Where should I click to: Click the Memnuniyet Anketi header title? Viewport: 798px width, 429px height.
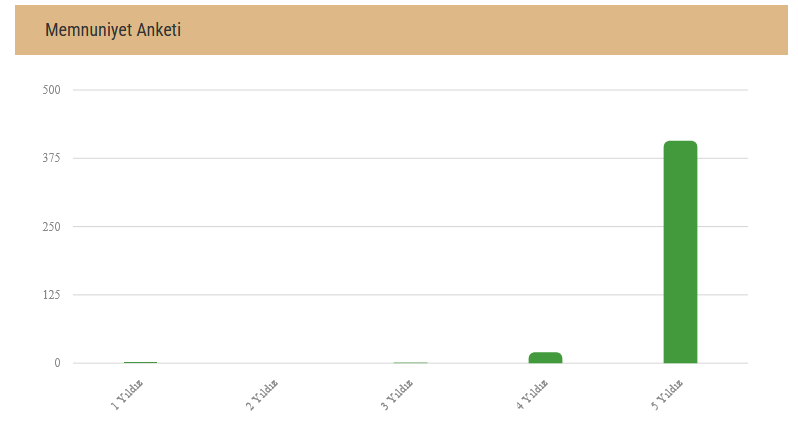(113, 30)
